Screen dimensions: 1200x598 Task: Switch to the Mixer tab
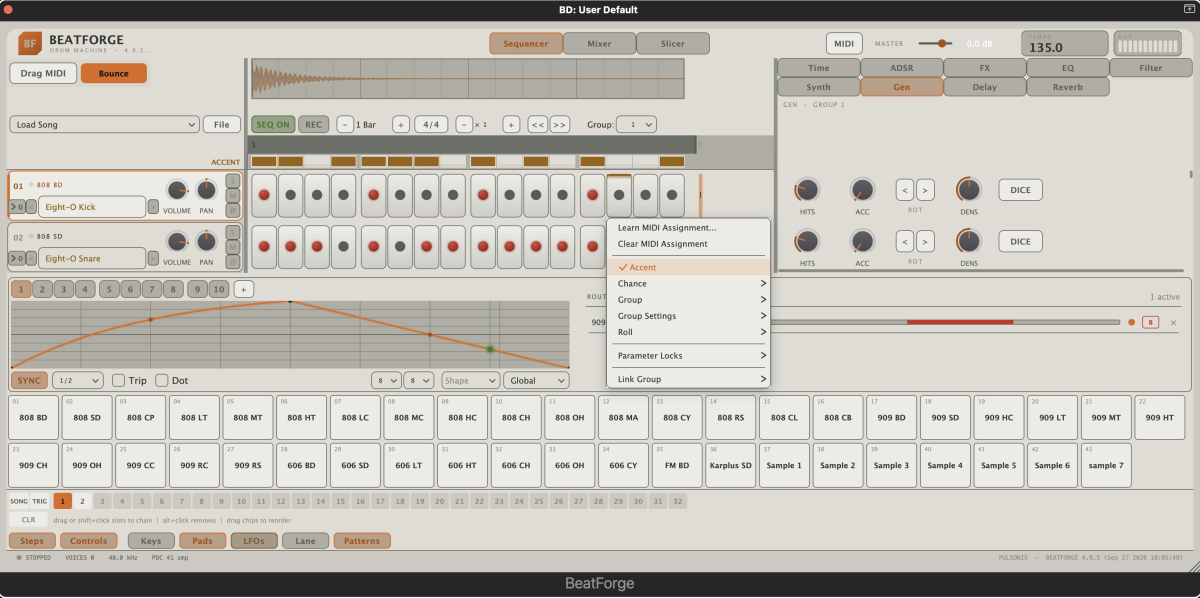coord(599,43)
